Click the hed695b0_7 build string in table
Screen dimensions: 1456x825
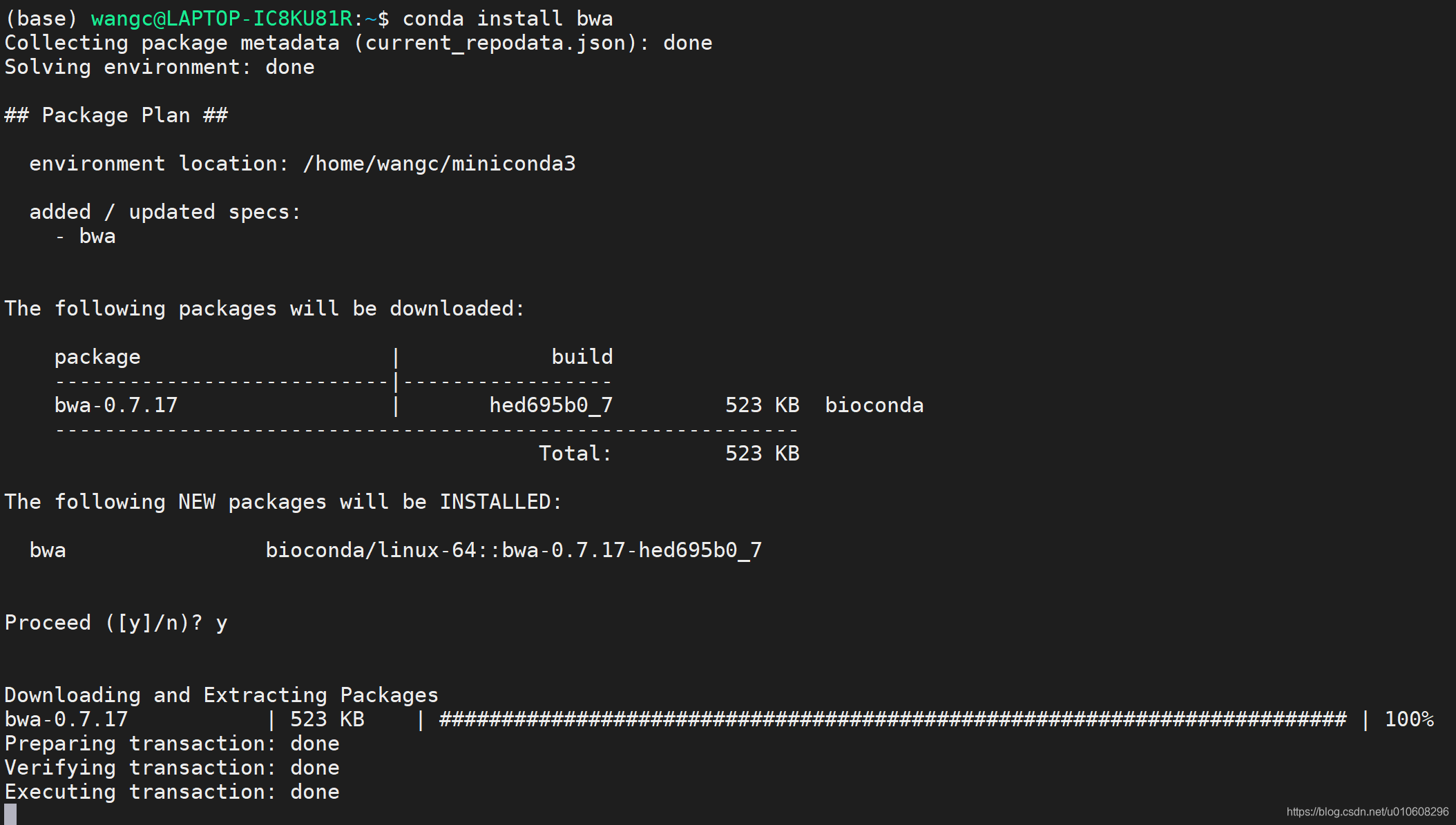[x=550, y=405]
